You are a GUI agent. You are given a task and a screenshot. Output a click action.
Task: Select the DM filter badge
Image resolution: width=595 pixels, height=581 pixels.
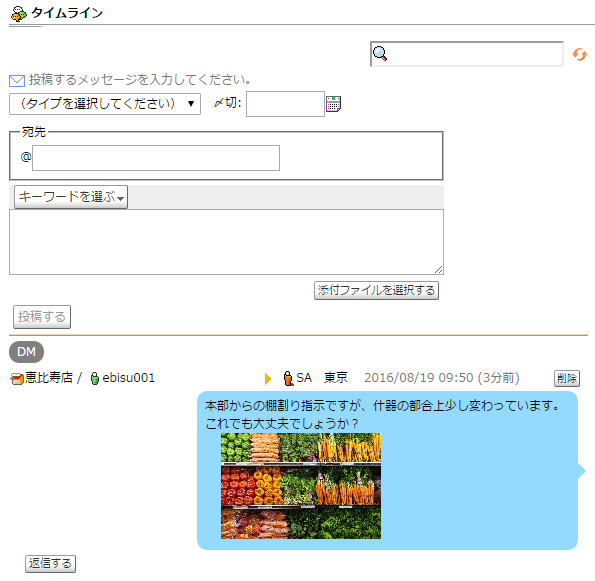[x=26, y=352]
